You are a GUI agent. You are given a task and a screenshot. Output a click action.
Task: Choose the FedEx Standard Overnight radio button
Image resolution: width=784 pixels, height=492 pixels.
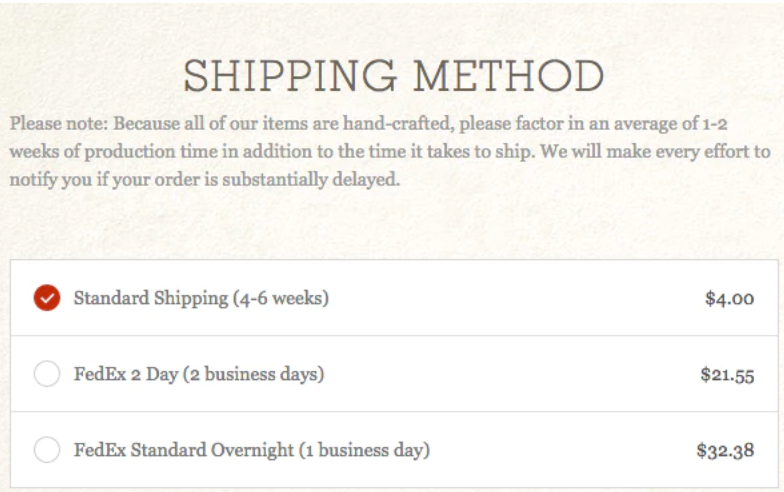[47, 450]
